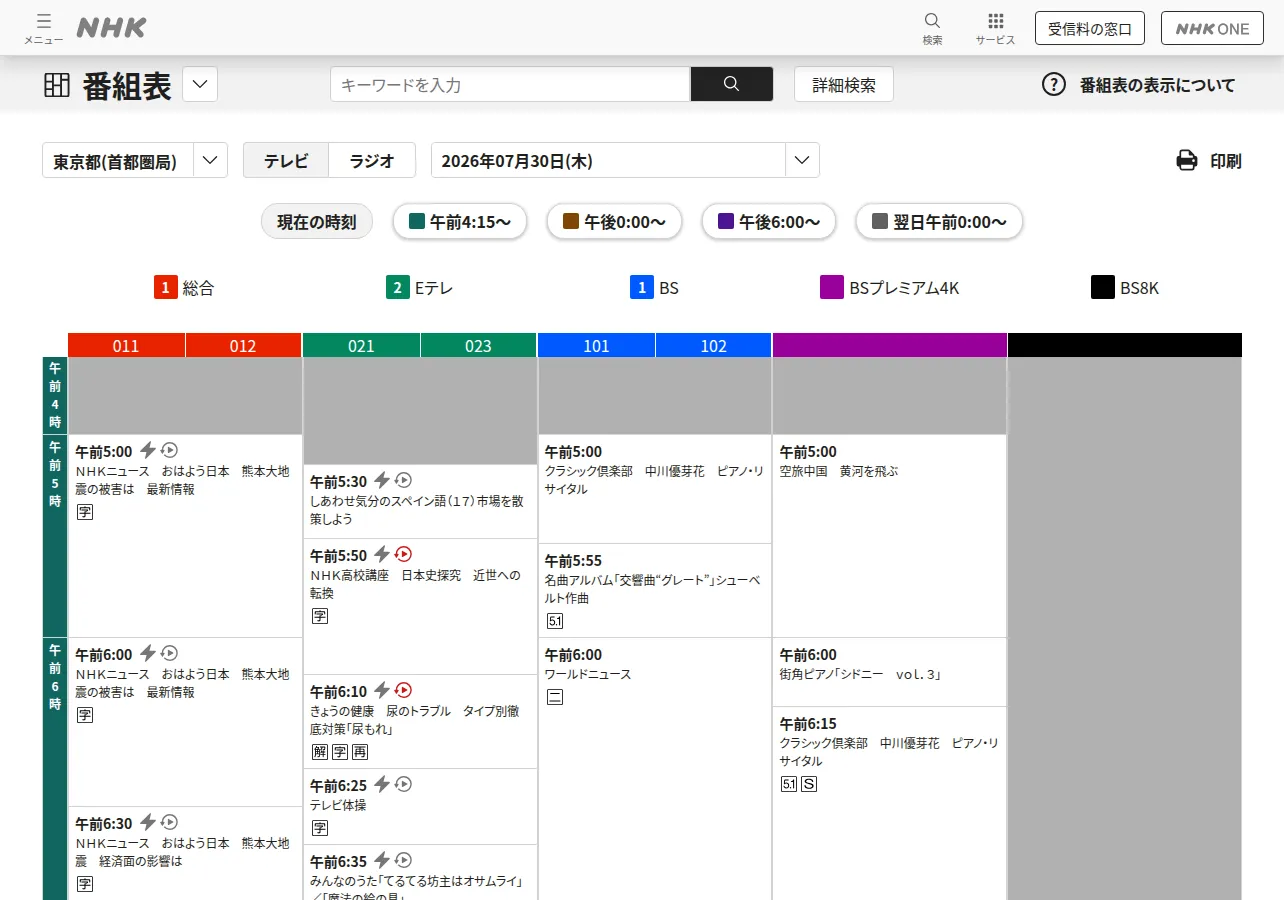Click lightning icon on 午前5:50 高校講座

(x=382, y=554)
